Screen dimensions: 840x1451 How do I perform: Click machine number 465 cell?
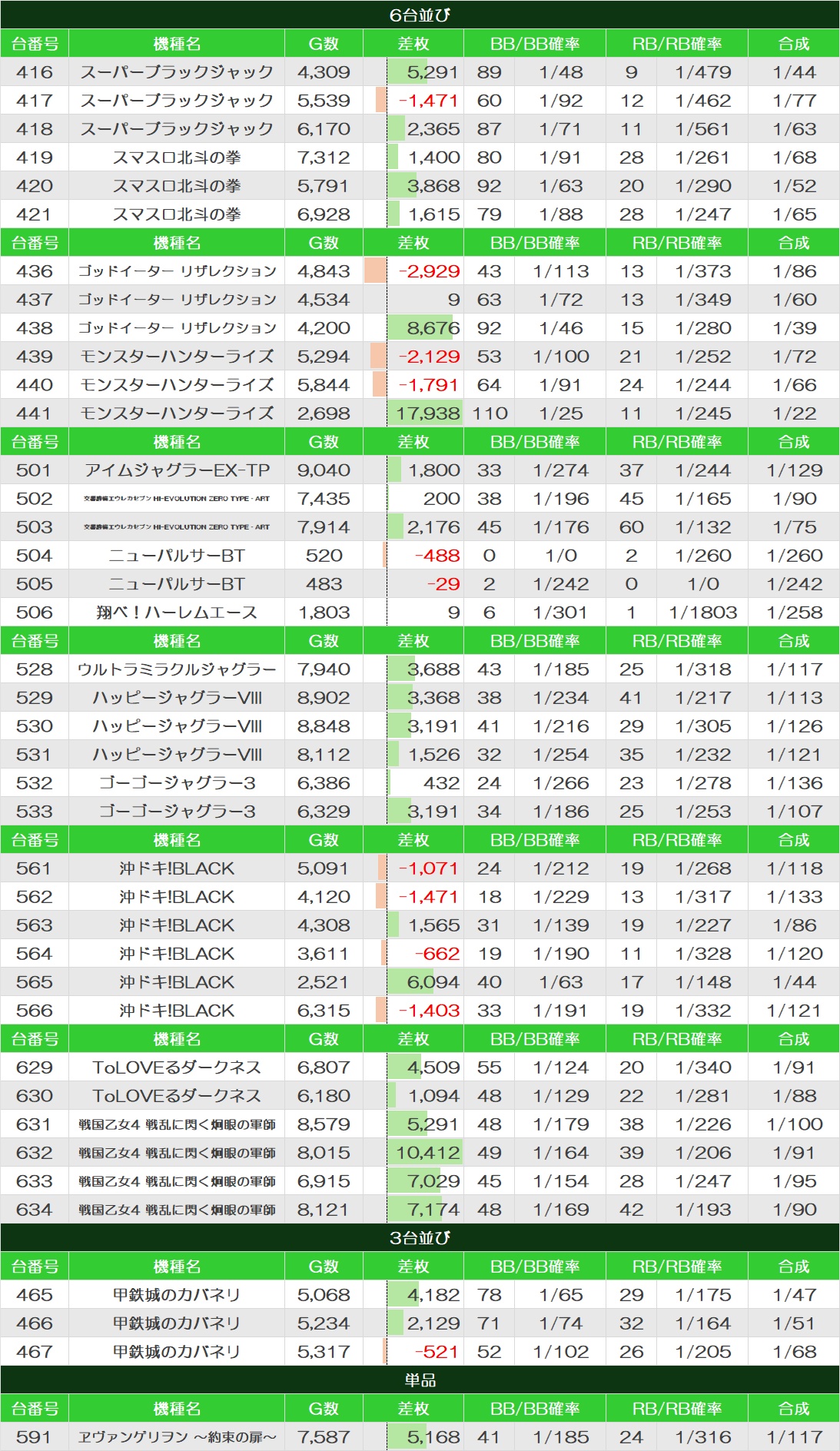click(35, 1295)
